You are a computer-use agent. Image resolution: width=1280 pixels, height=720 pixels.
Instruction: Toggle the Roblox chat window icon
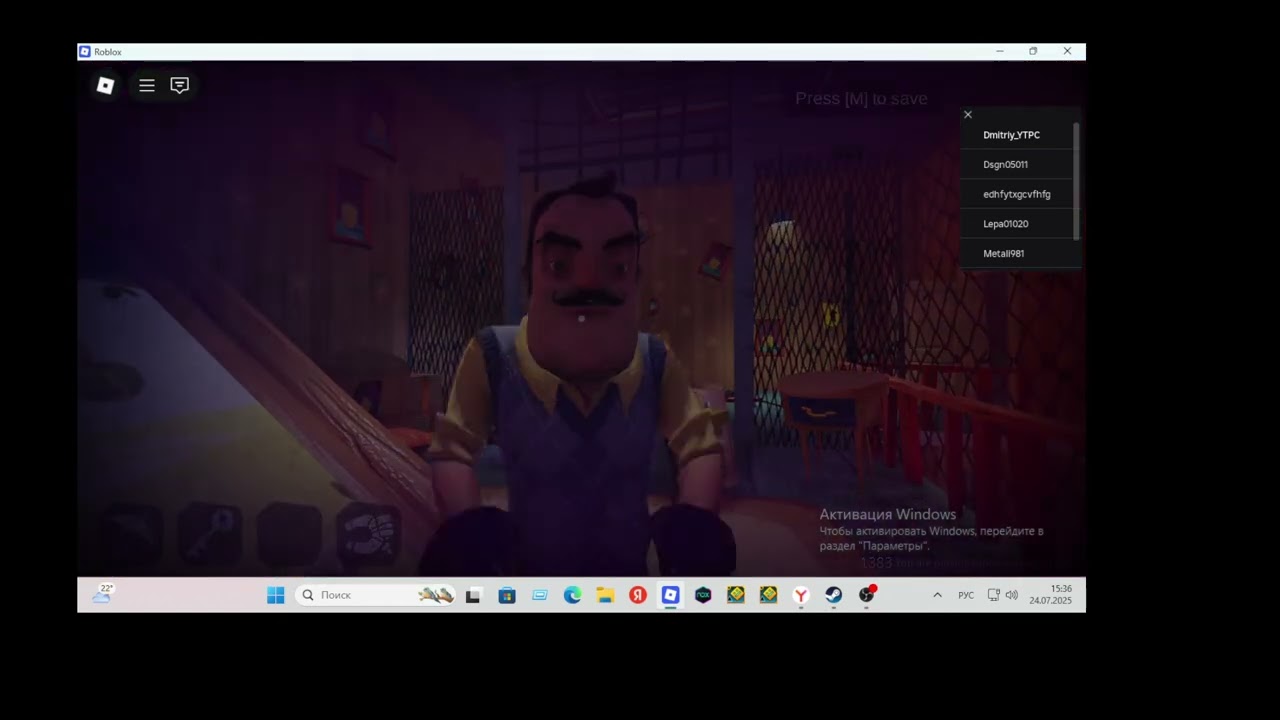(180, 86)
